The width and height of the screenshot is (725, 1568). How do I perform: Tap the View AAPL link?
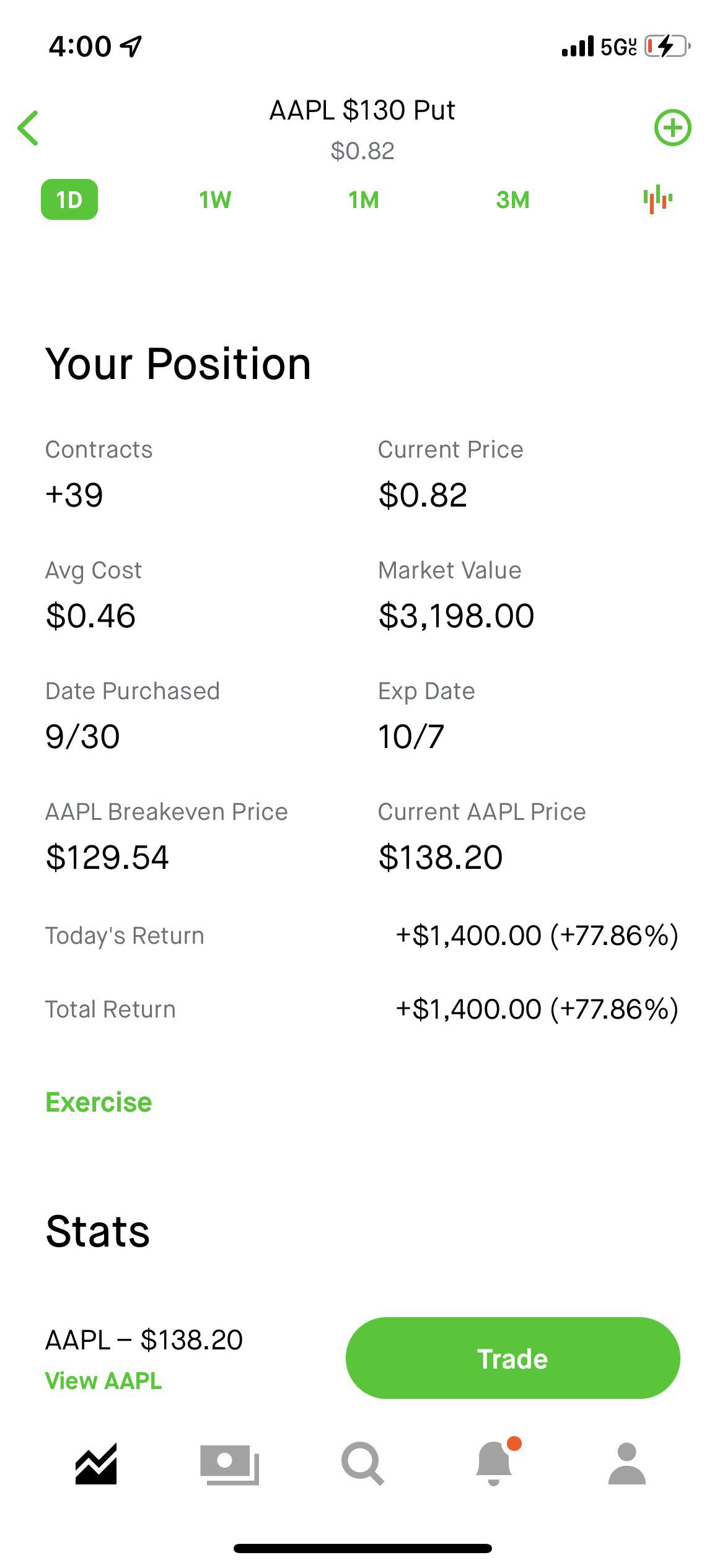click(x=103, y=1381)
